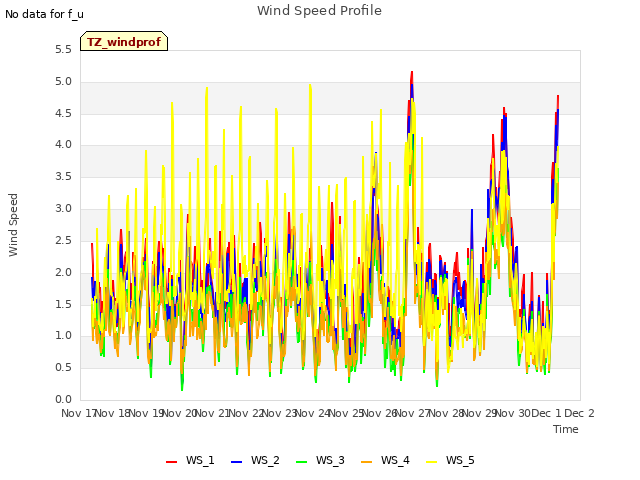Click the orange WS_4 legend swatch

point(367,462)
